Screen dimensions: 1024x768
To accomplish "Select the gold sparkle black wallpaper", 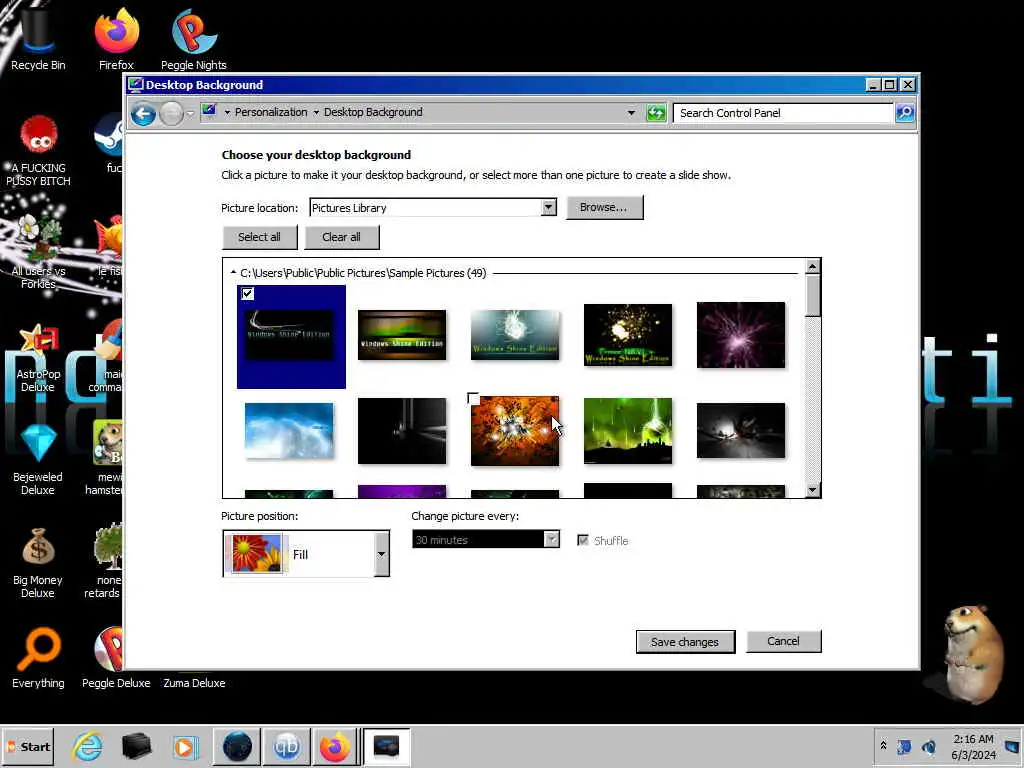I will pyautogui.click(x=628, y=335).
